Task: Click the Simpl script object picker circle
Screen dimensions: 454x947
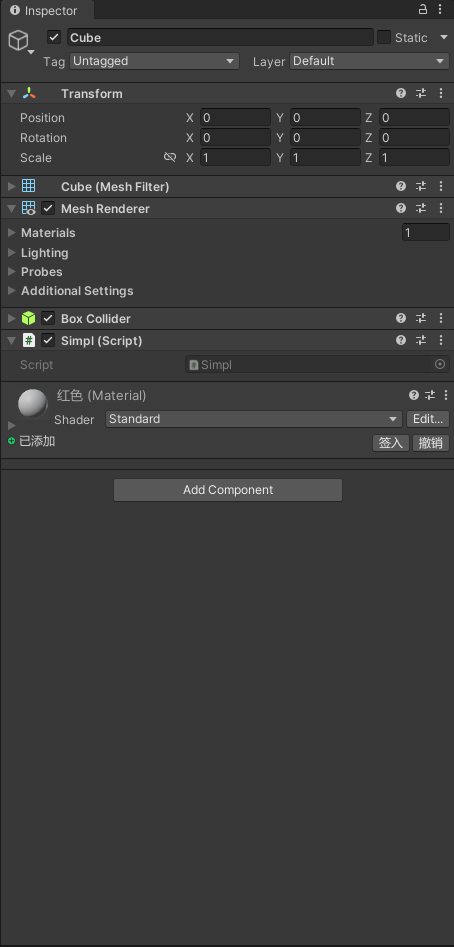Action: click(440, 364)
